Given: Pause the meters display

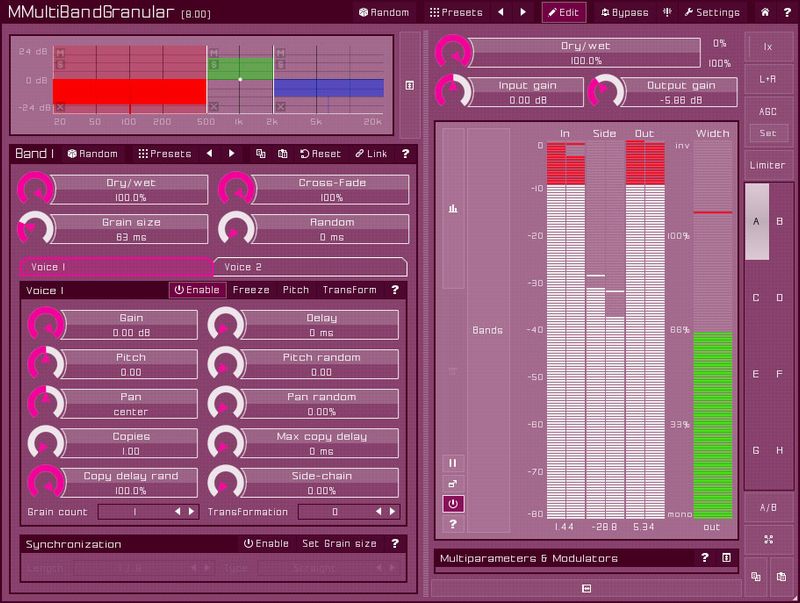Looking at the screenshot, I should (x=453, y=463).
